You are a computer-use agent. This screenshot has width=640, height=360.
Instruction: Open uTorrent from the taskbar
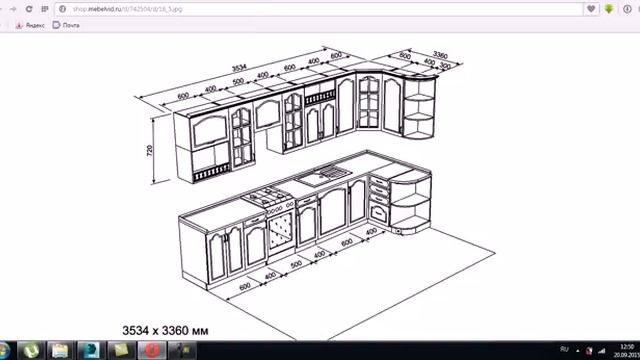tap(31, 350)
